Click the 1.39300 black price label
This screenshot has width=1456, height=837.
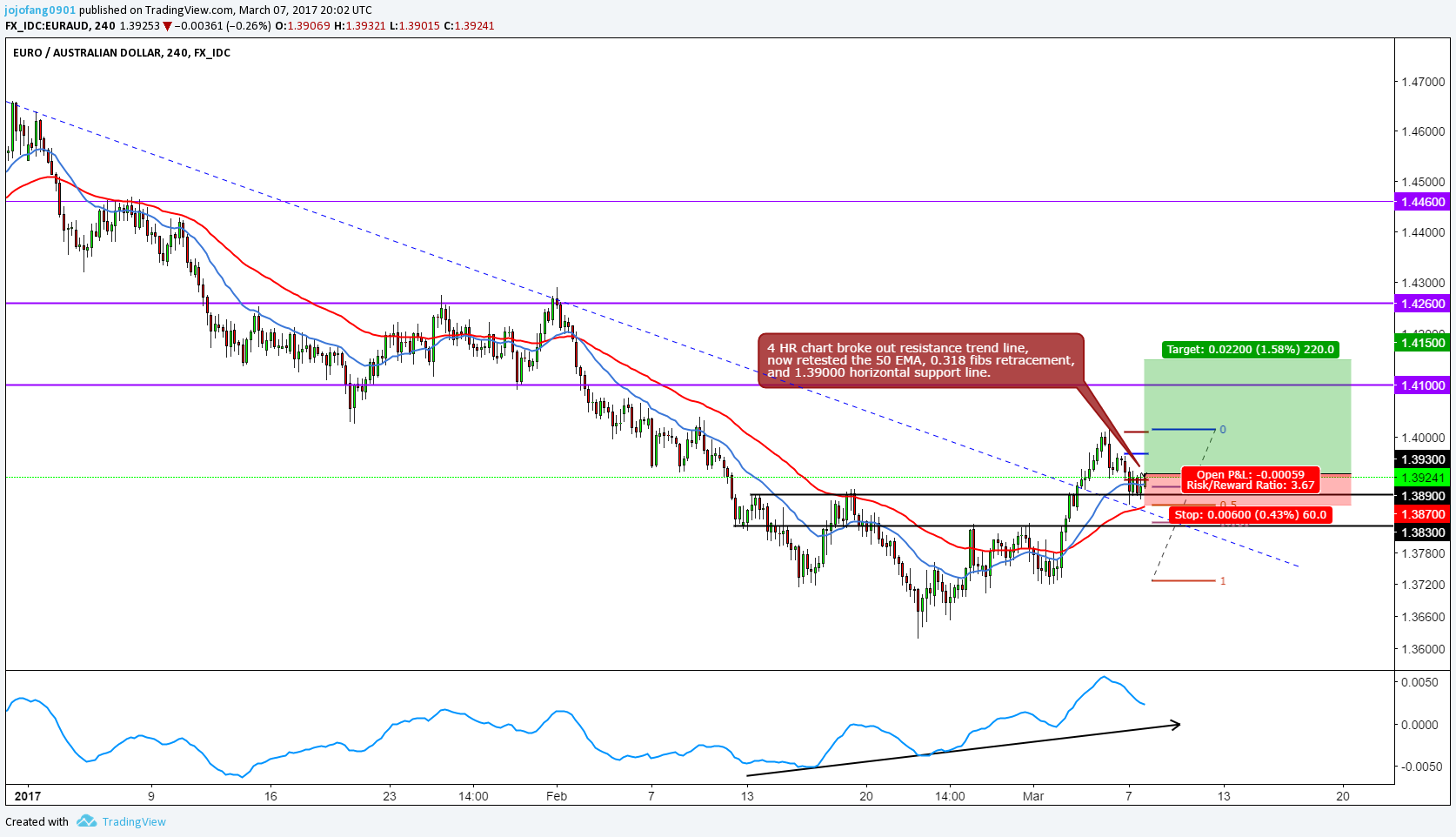pyautogui.click(x=1423, y=459)
